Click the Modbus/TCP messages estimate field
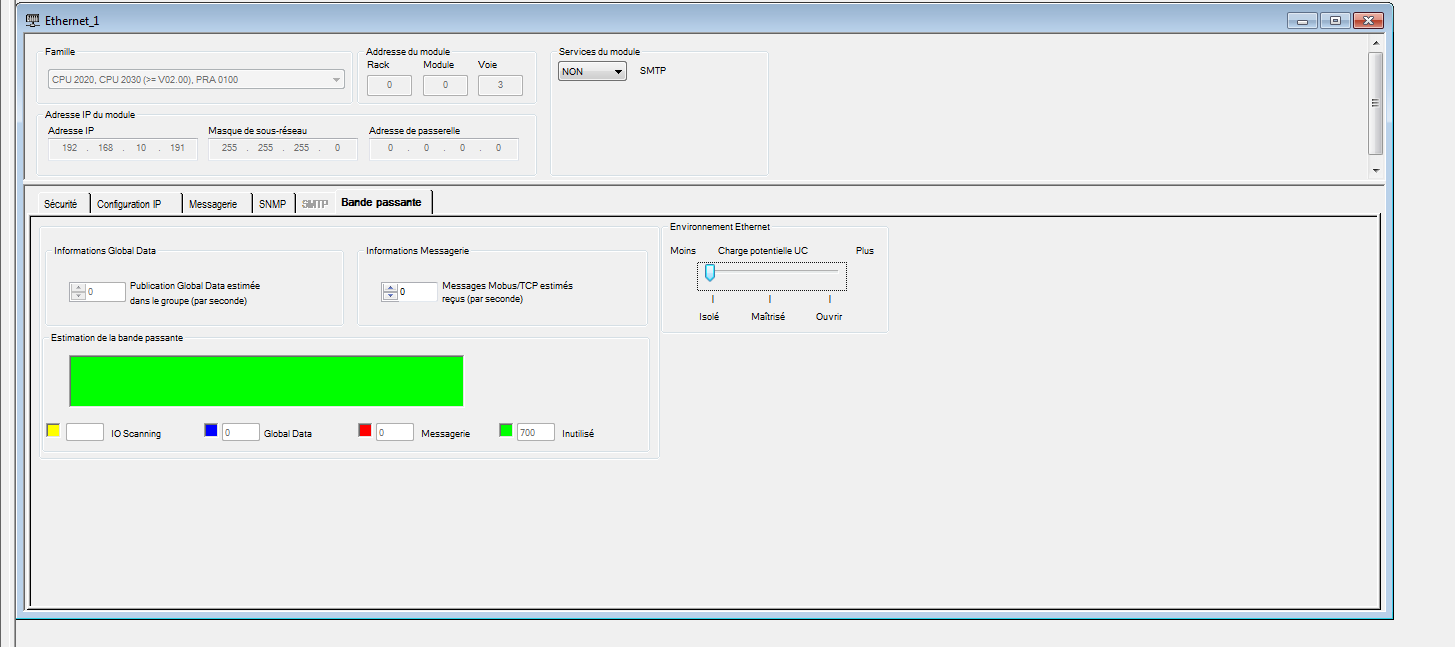Image resolution: width=1455 pixels, height=647 pixels. click(417, 292)
